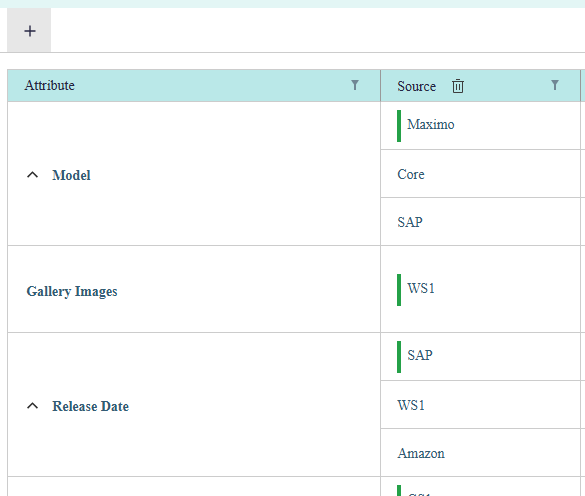The image size is (585, 496).
Task: Open the Attribute column filter
Action: pyautogui.click(x=355, y=85)
